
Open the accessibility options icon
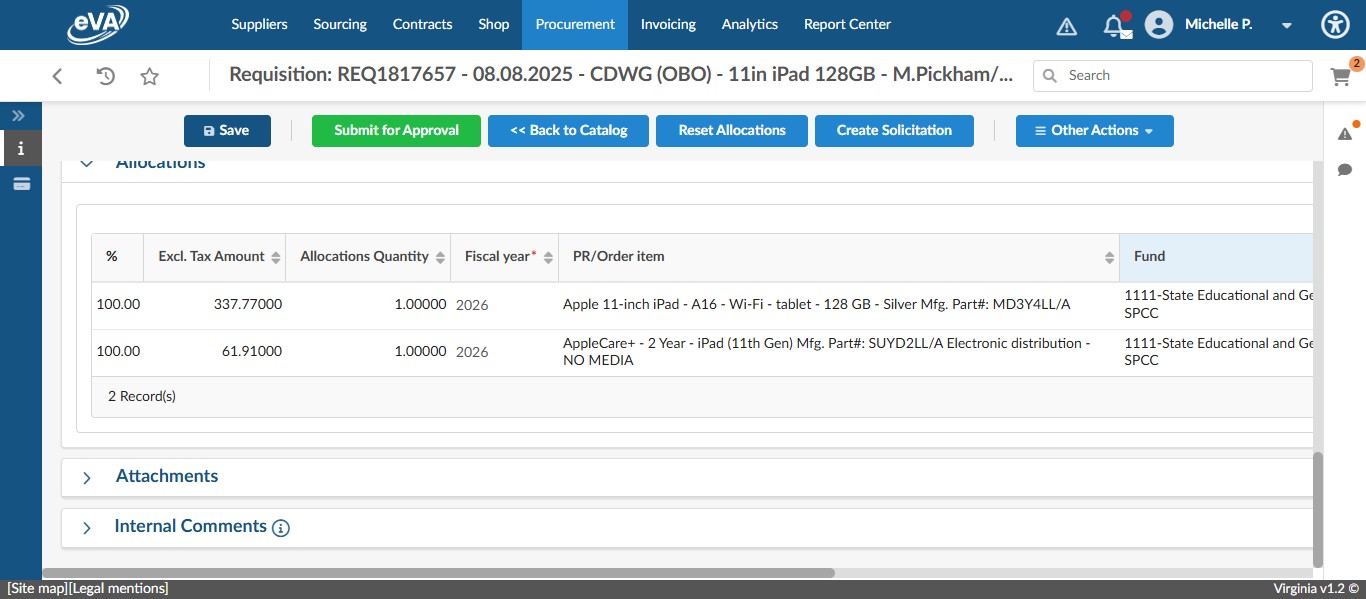point(1335,24)
